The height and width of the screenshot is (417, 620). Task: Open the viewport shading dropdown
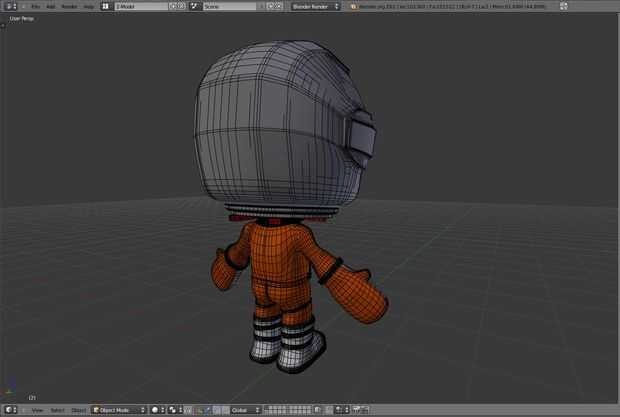(158, 410)
